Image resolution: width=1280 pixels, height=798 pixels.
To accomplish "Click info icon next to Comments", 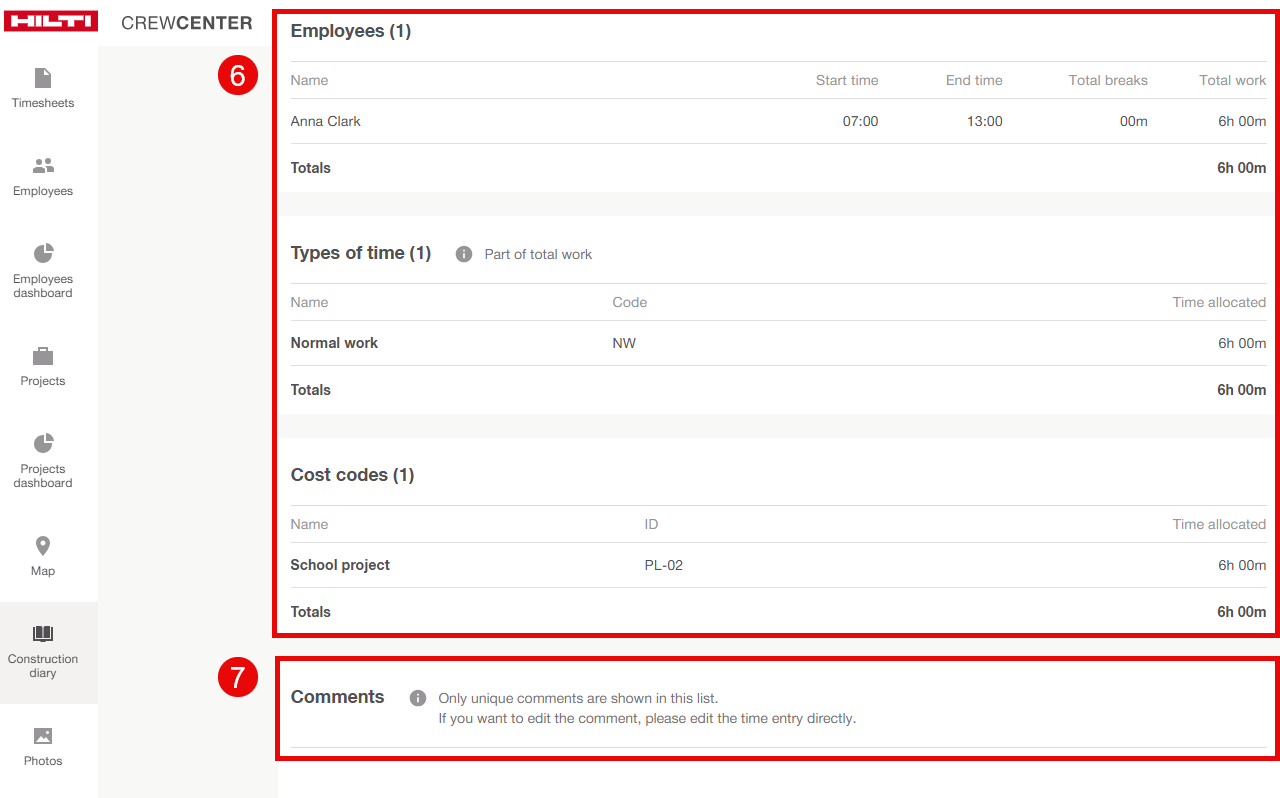I will (418, 698).
